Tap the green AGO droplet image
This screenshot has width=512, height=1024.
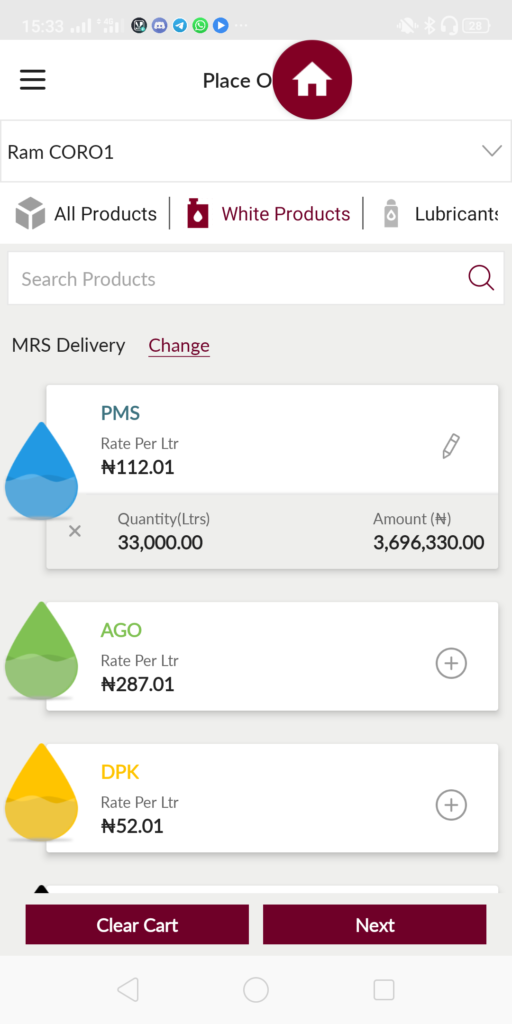[41, 650]
